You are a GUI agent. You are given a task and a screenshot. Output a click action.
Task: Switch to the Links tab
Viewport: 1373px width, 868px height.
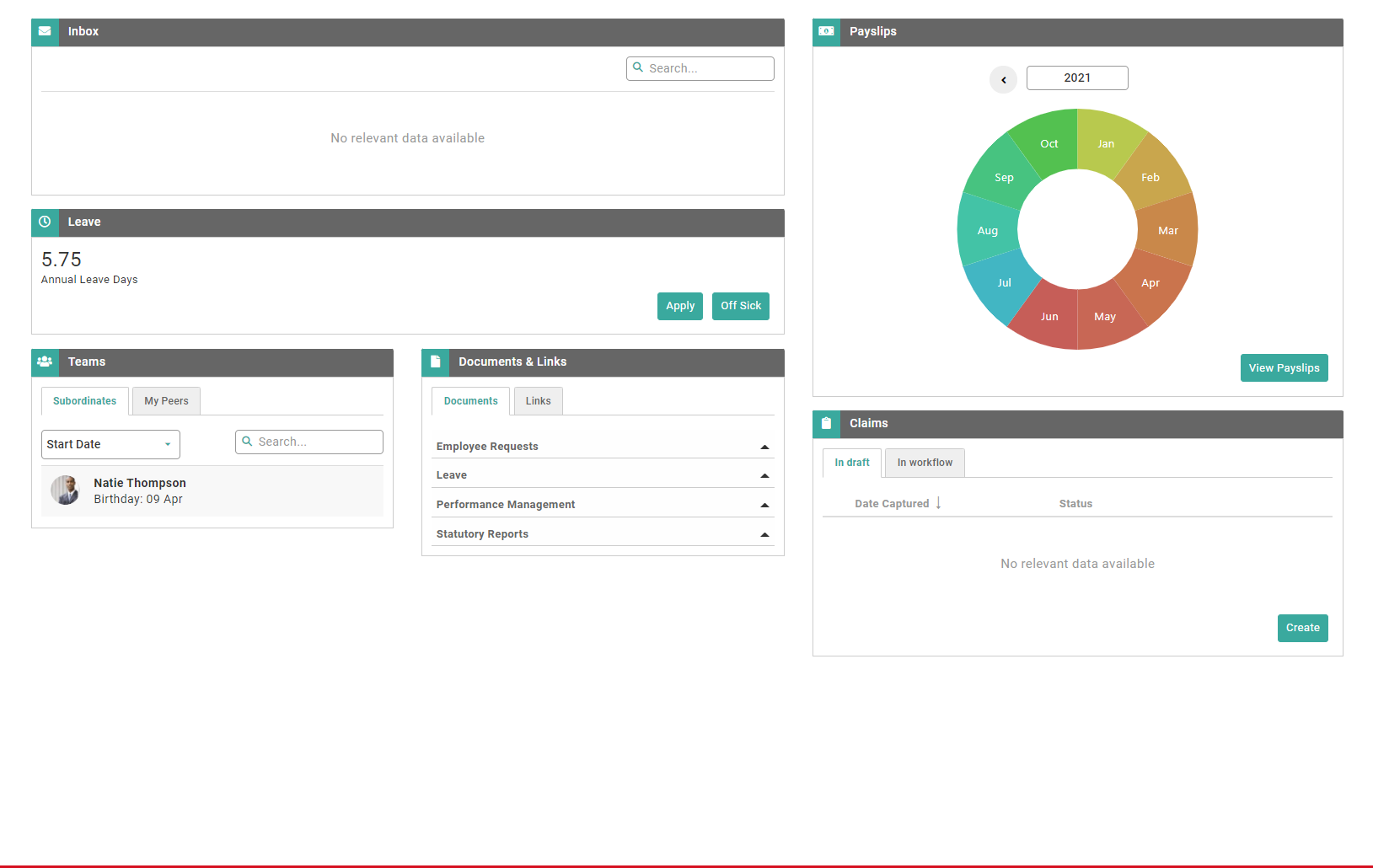click(x=539, y=401)
